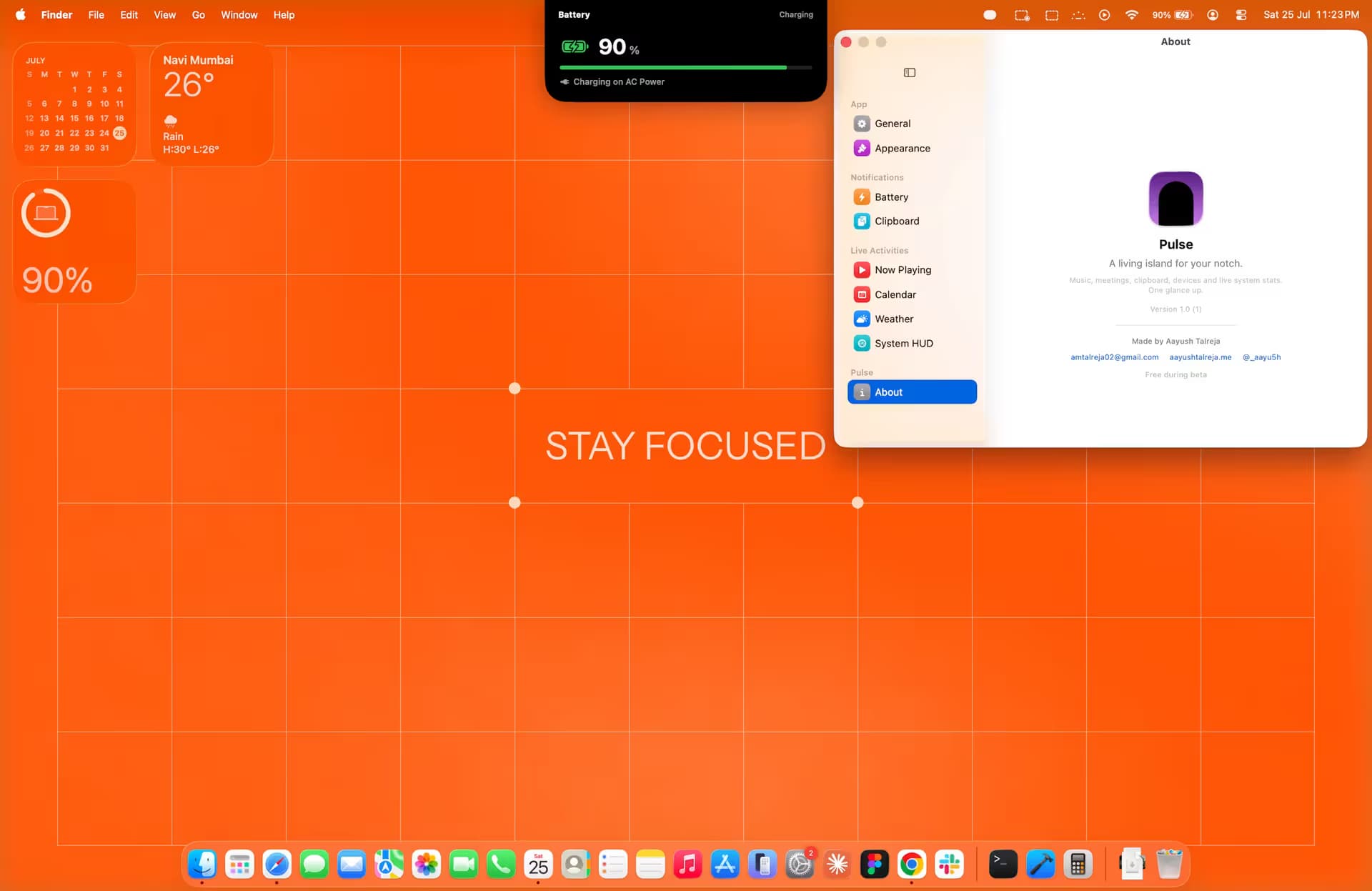Viewport: 1372px width, 891px height.
Task: Click the 'Free during beta' text
Action: coord(1175,375)
